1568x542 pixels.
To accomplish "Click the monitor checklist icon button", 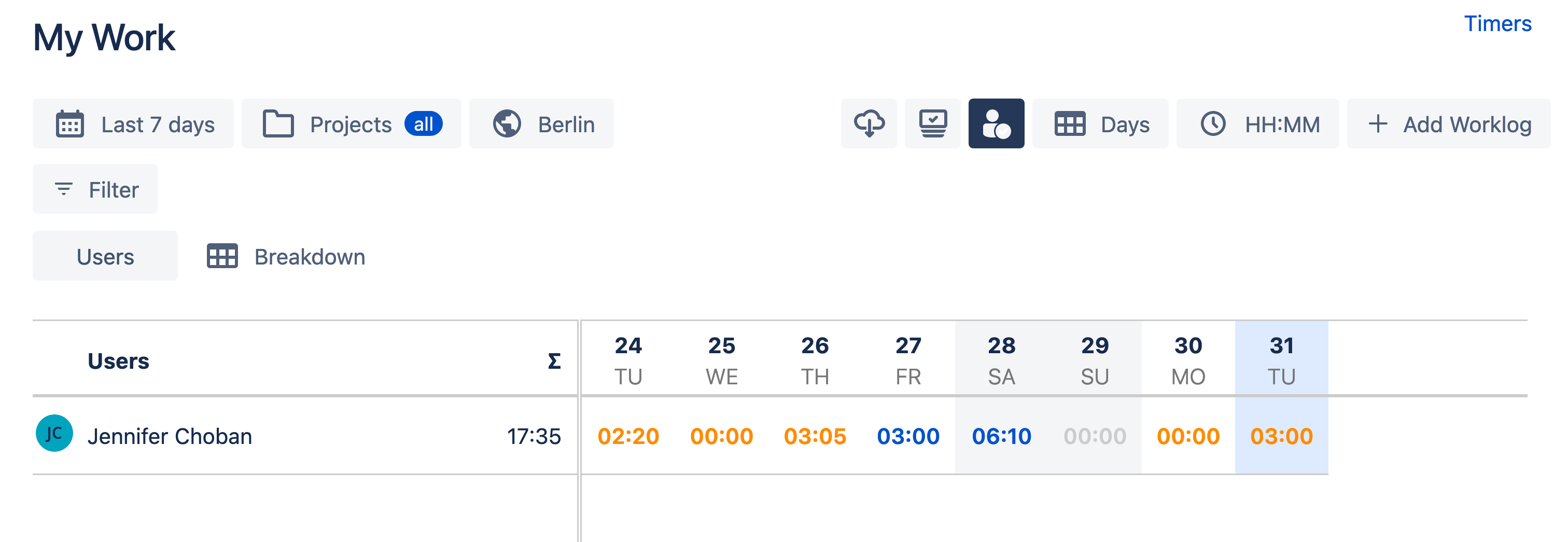I will [932, 123].
